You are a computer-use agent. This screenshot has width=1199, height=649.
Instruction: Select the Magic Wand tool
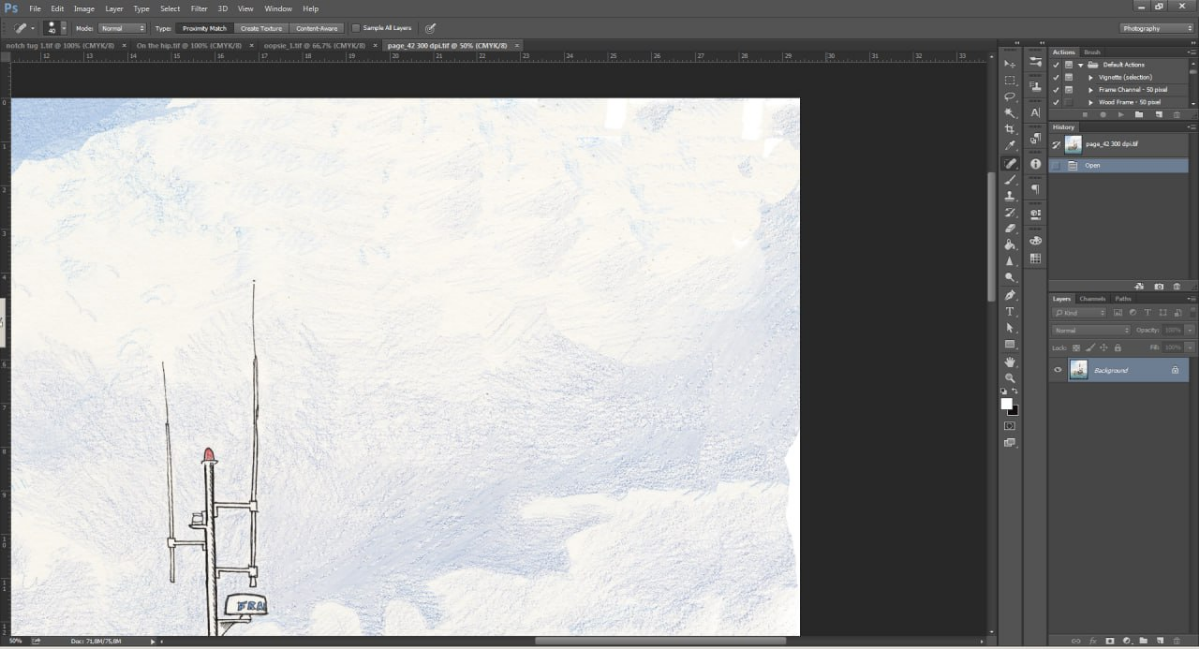1010,113
